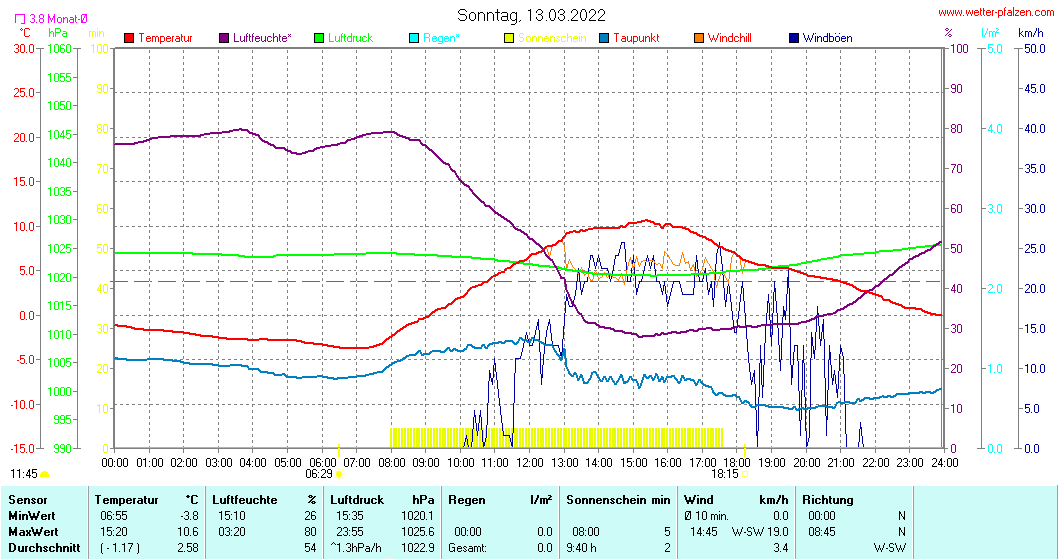Click the Windböen legend label
The height and width of the screenshot is (559, 1058).
coord(827,38)
